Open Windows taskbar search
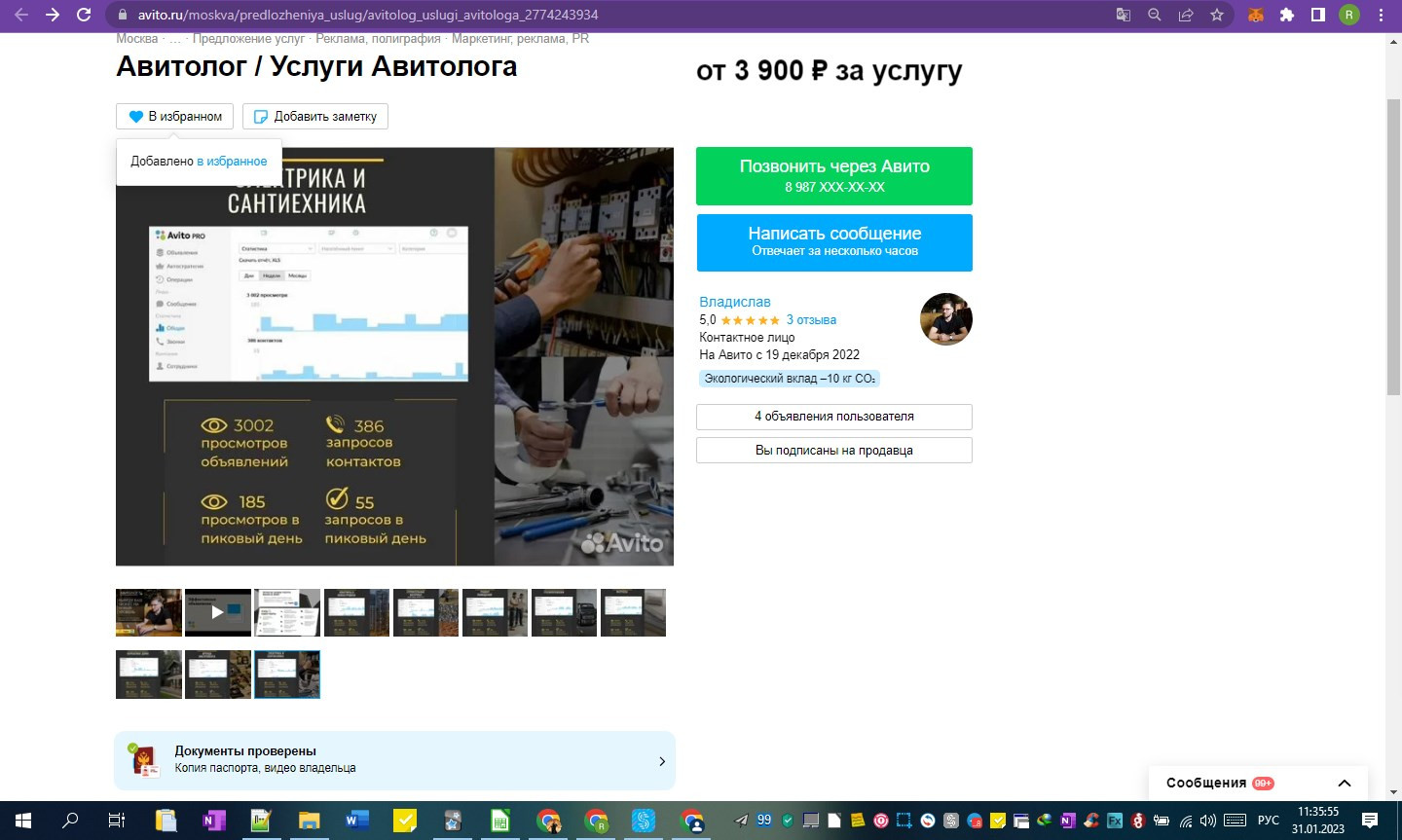This screenshot has height=840, width=1402. click(70, 821)
